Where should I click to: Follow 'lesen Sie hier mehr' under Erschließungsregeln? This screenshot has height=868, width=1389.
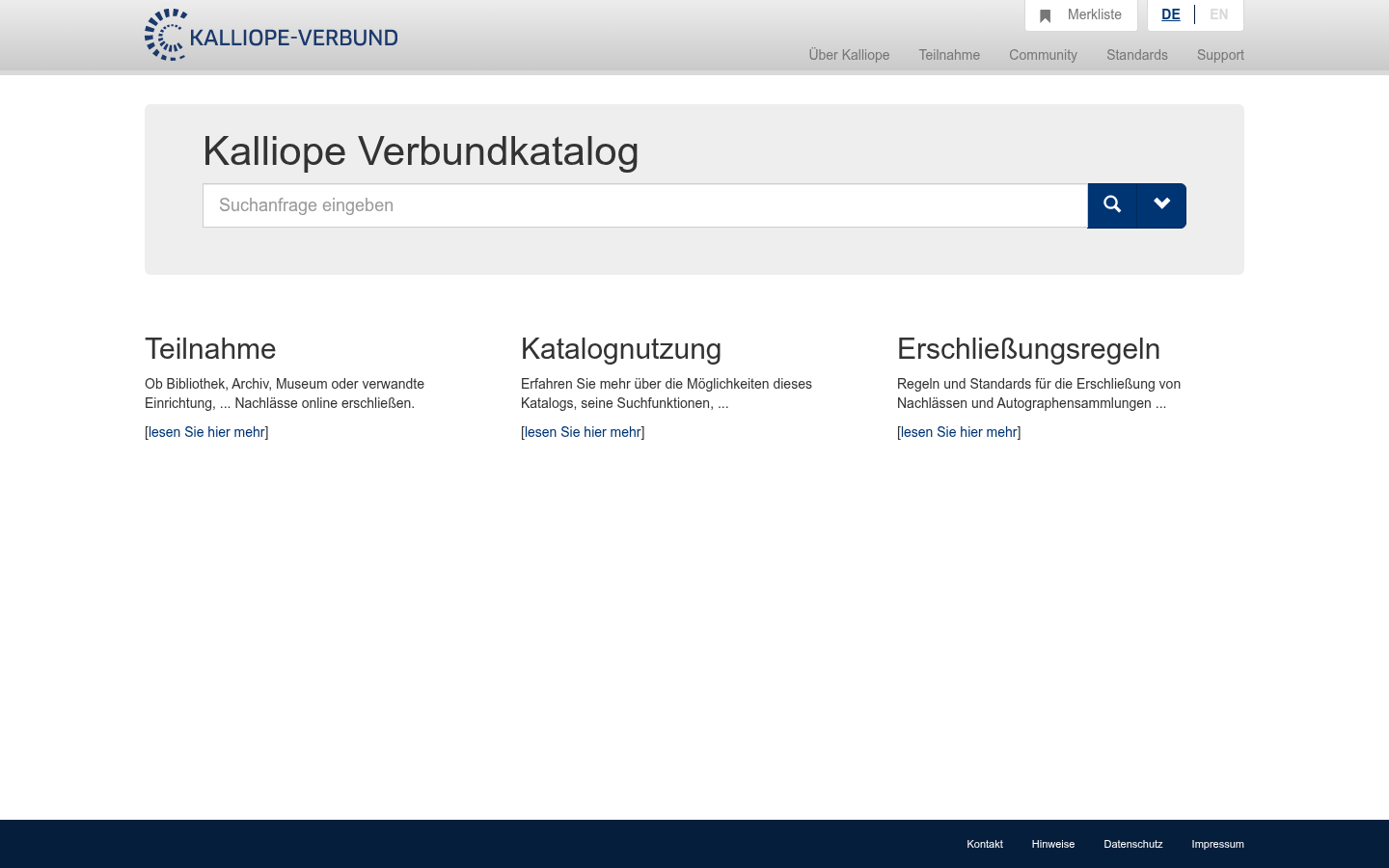pos(959,432)
